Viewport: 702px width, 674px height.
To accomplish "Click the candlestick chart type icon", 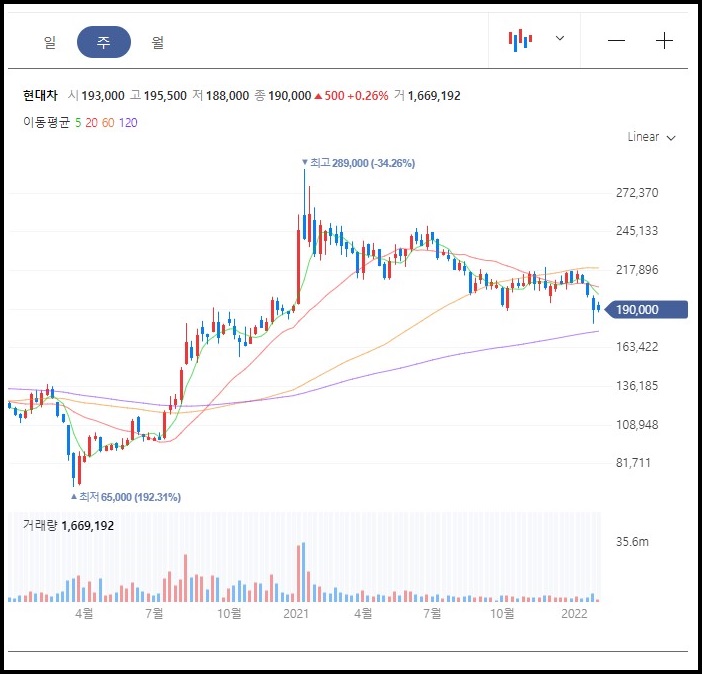I will pos(520,40).
